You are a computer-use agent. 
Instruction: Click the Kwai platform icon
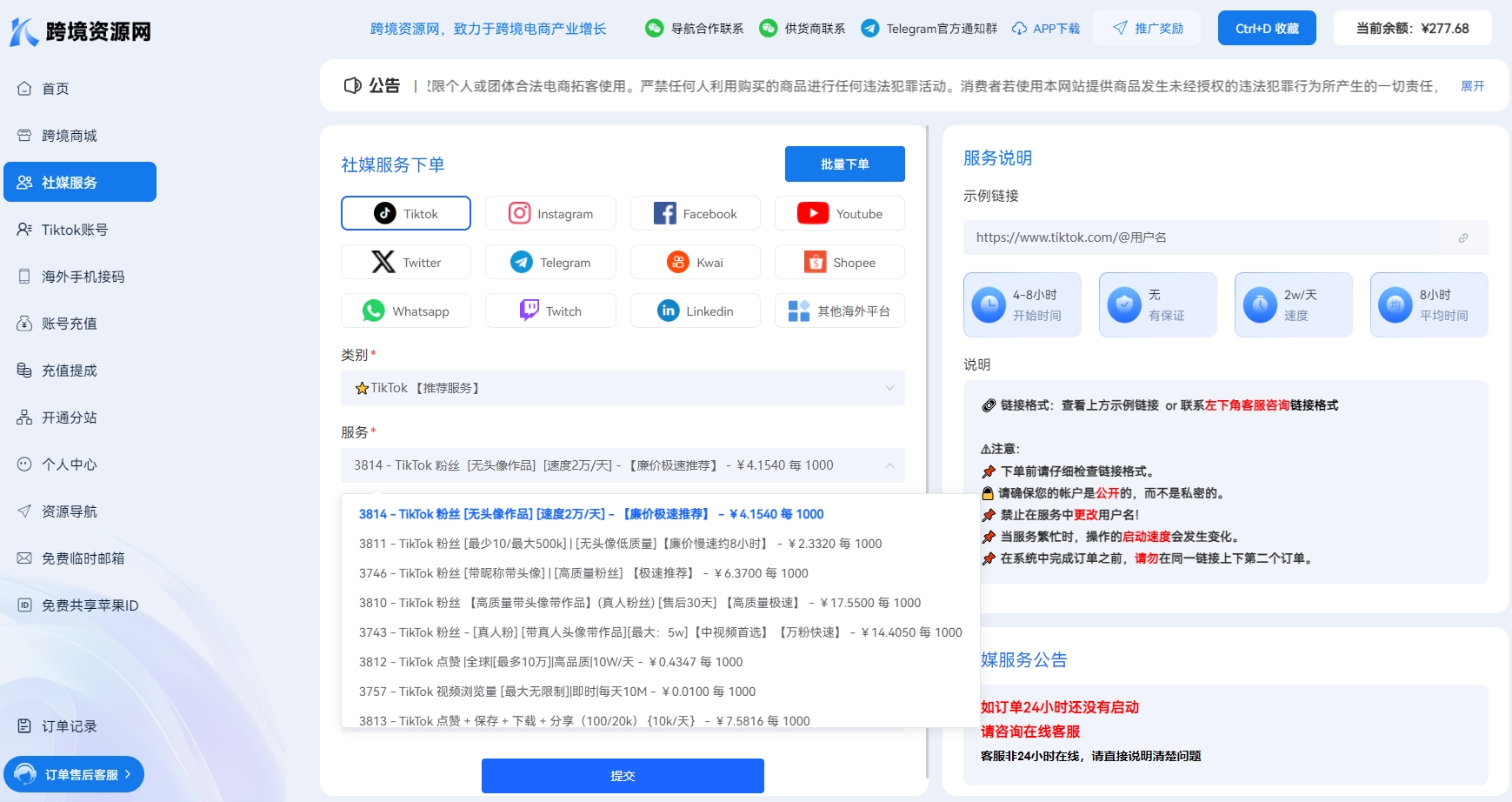coord(678,262)
